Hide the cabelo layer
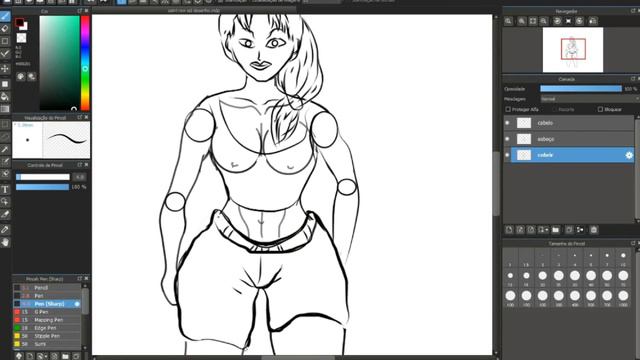 click(x=507, y=123)
